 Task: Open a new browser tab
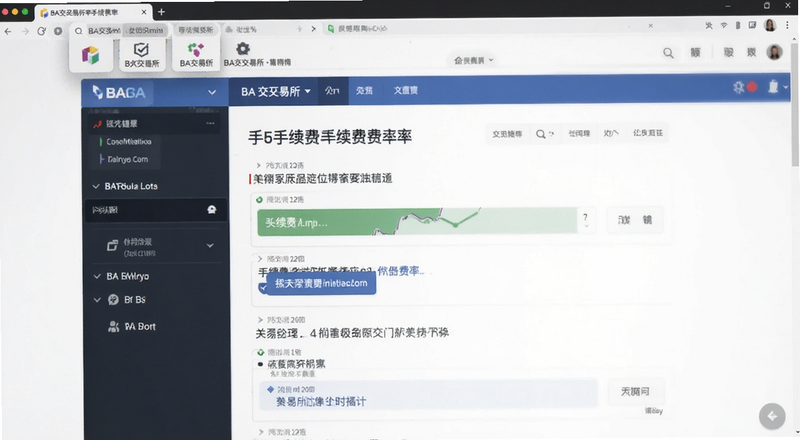pos(161,12)
